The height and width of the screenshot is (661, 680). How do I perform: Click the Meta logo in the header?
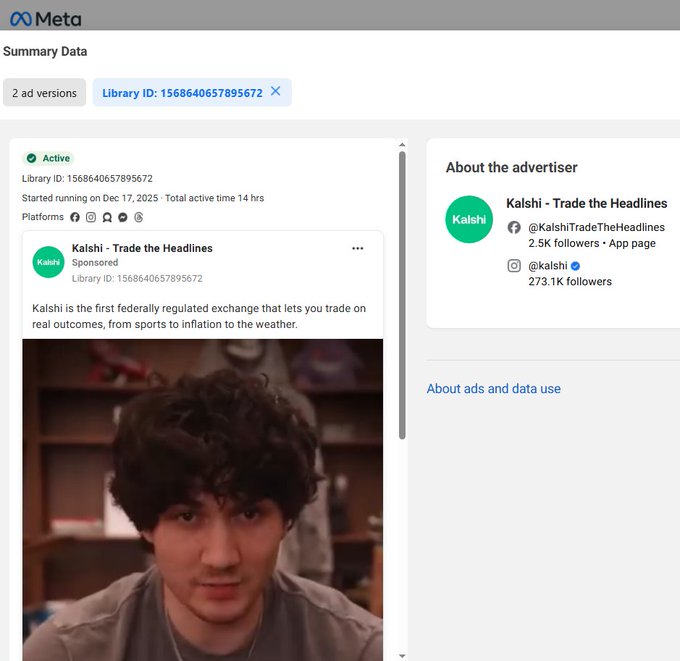[45, 18]
